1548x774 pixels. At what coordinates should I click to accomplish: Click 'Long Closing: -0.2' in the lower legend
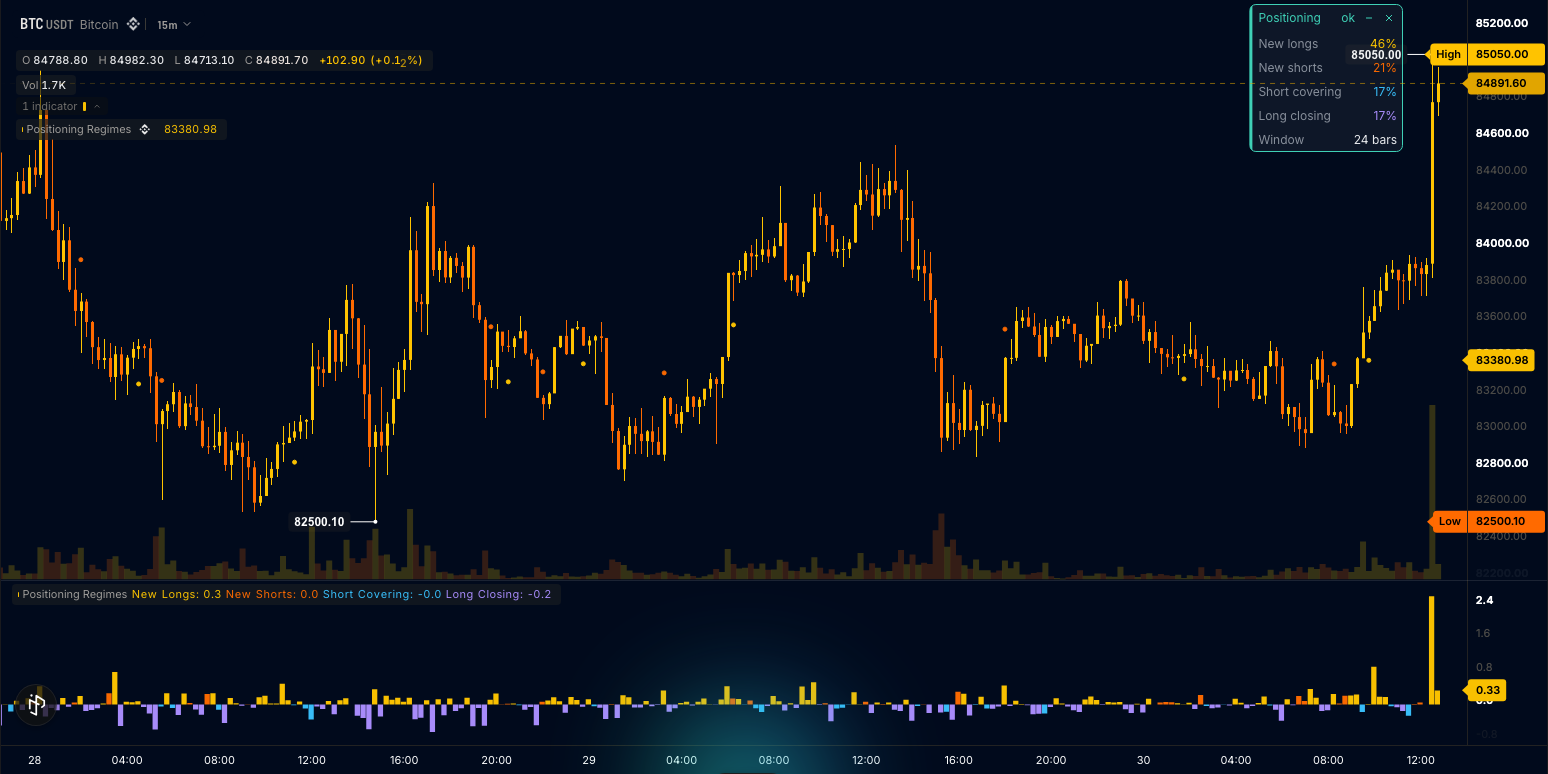(498, 594)
